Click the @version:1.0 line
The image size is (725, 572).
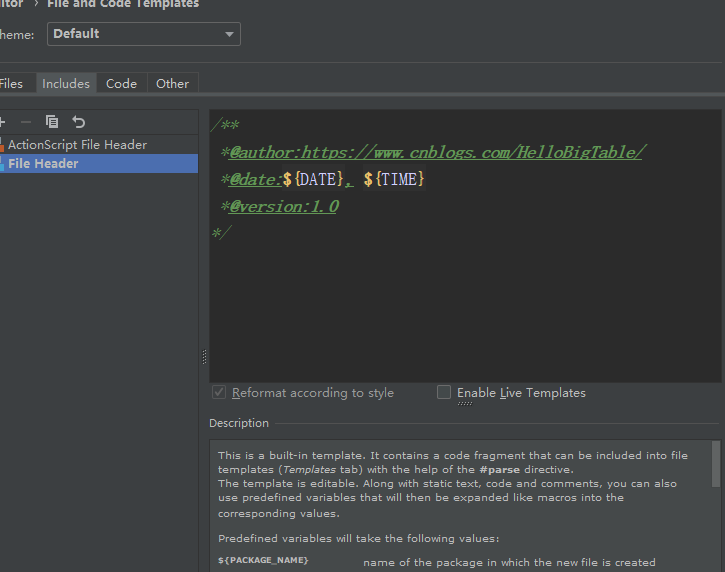(280, 206)
